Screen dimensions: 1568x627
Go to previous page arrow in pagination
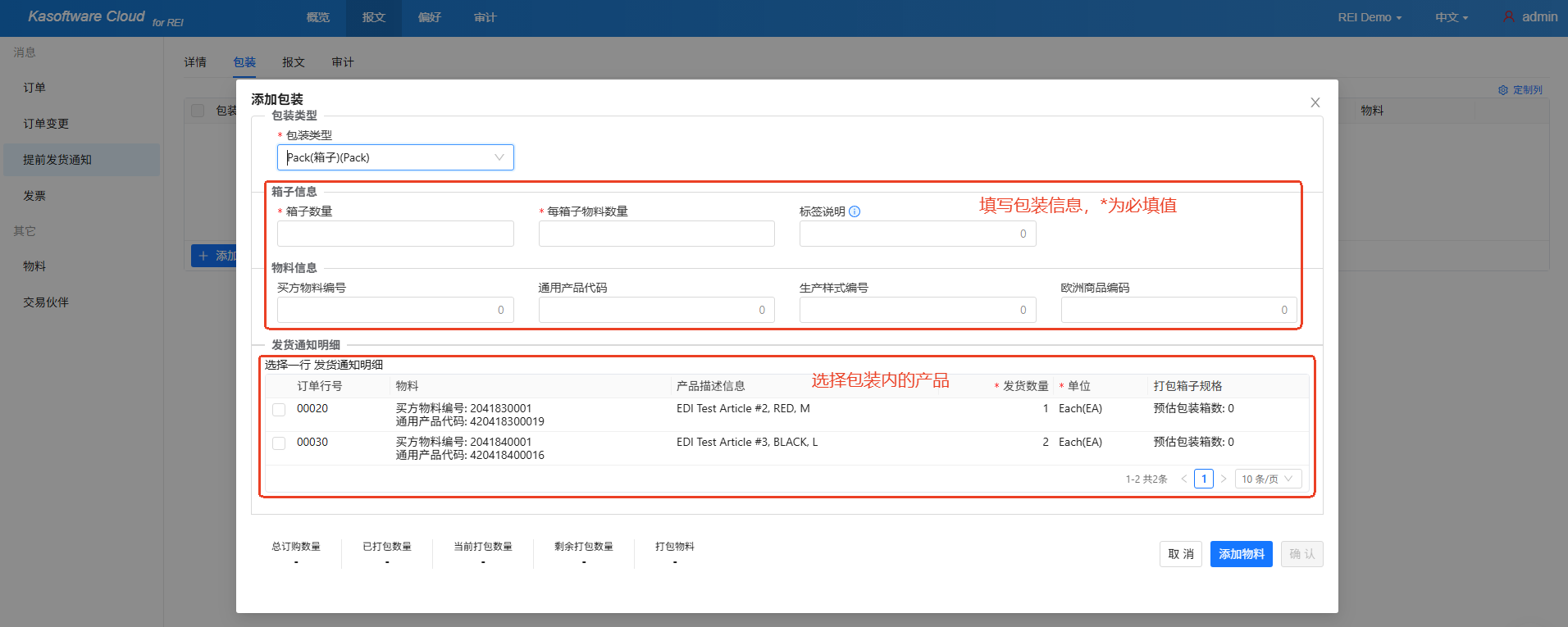point(1183,479)
